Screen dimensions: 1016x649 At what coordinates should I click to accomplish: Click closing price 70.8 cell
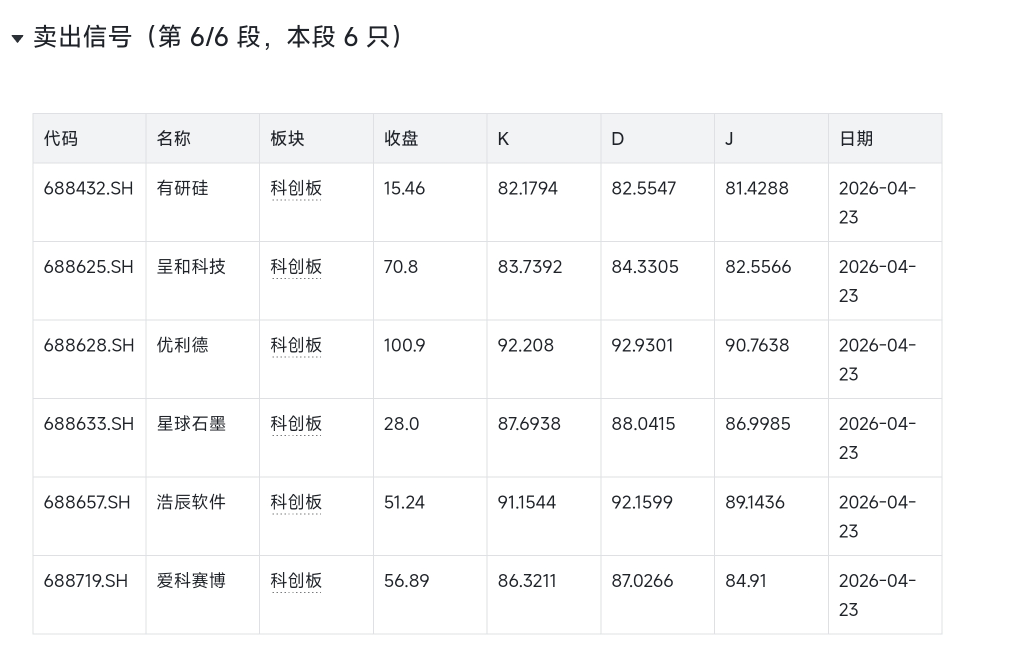pos(401,267)
